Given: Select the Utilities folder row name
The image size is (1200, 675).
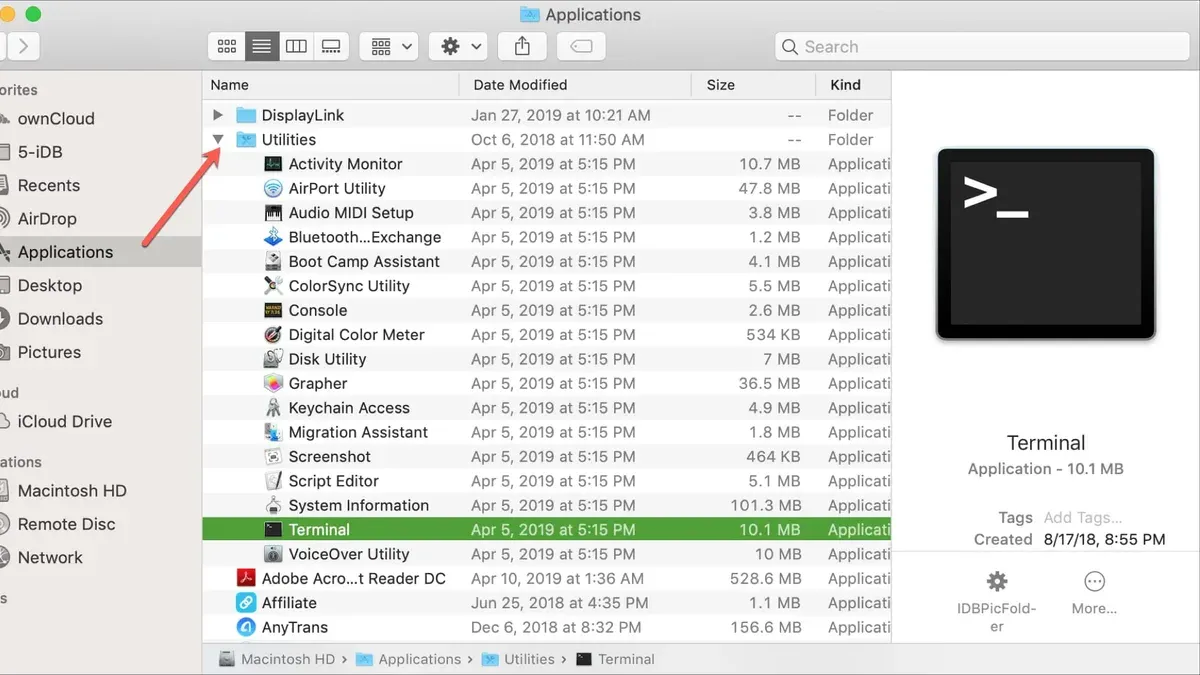Looking at the screenshot, I should pos(289,140).
